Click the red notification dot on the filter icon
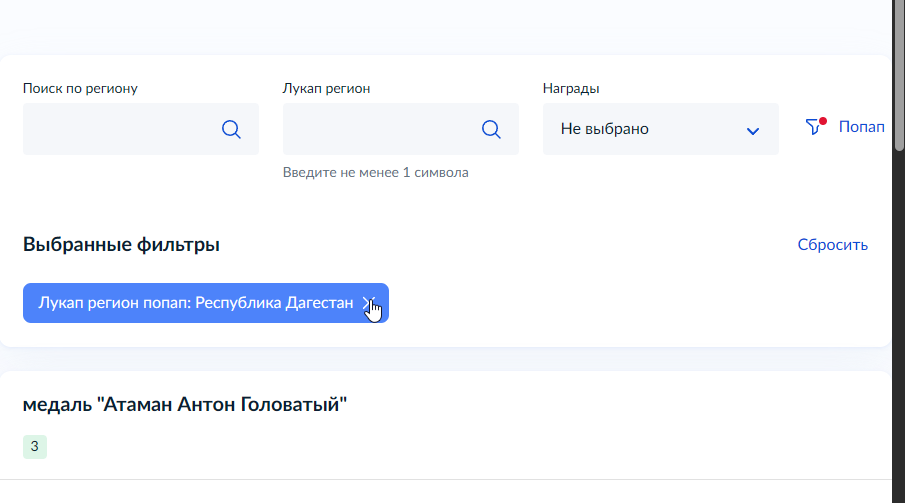This screenshot has height=503, width=905. [x=822, y=121]
